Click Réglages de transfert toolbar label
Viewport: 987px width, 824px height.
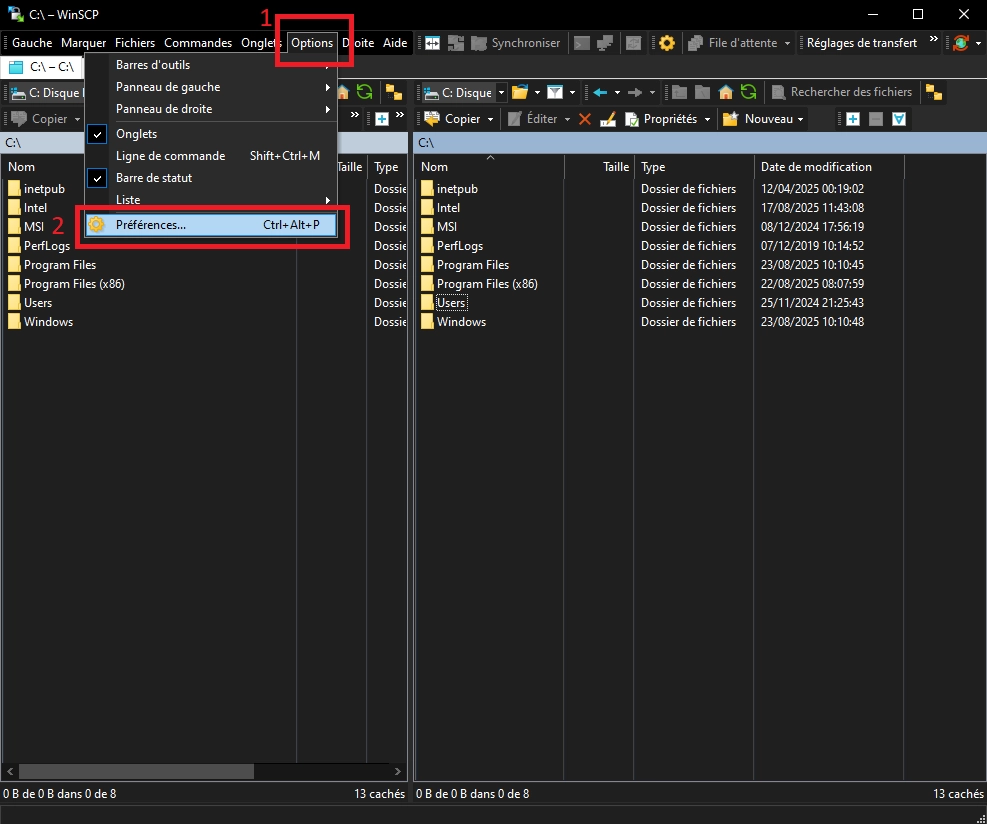862,43
